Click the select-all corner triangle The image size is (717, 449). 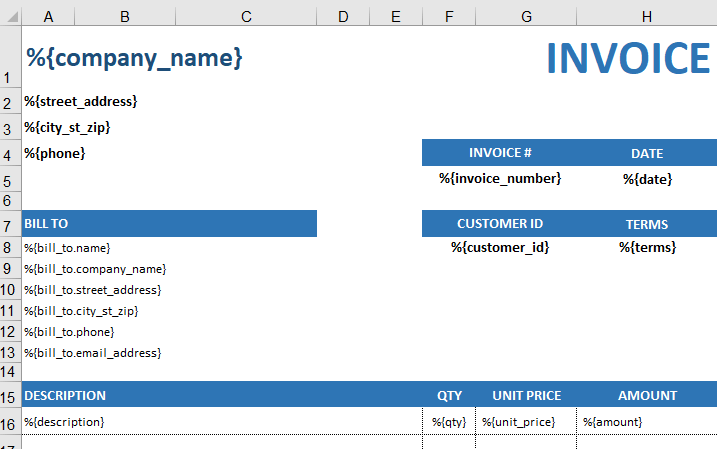[x=11, y=16]
